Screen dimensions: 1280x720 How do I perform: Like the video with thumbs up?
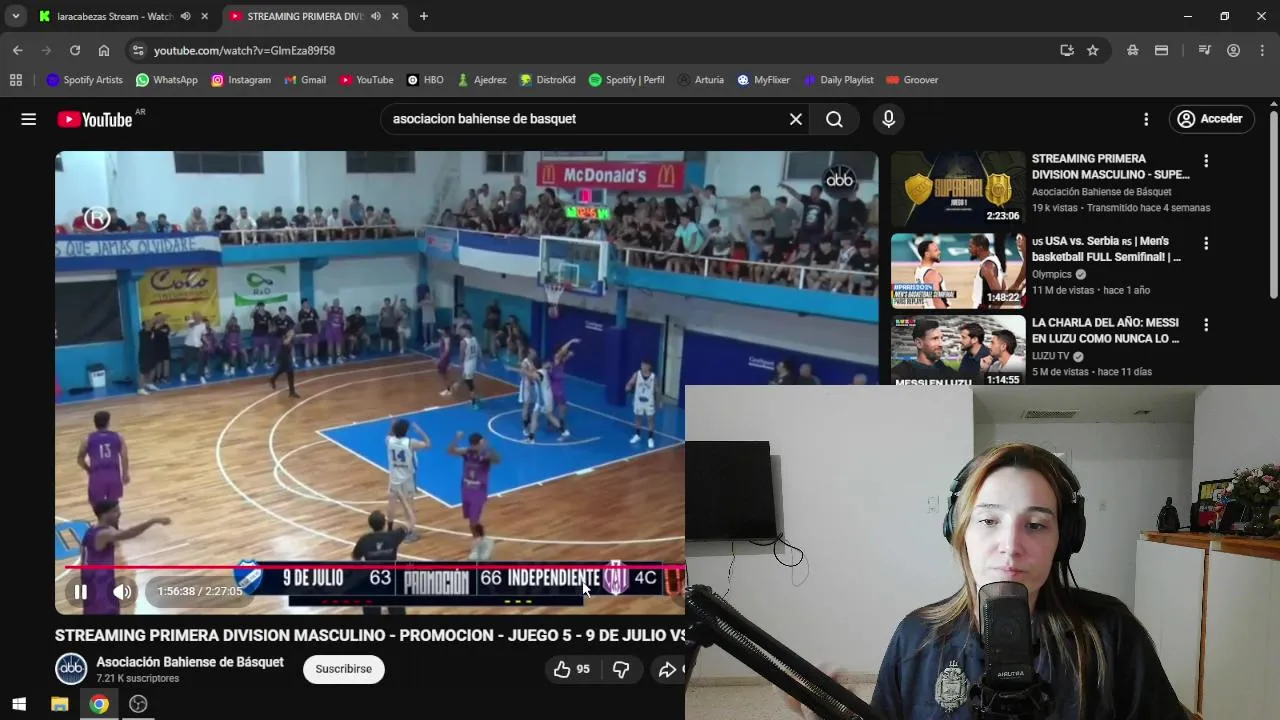(572, 669)
